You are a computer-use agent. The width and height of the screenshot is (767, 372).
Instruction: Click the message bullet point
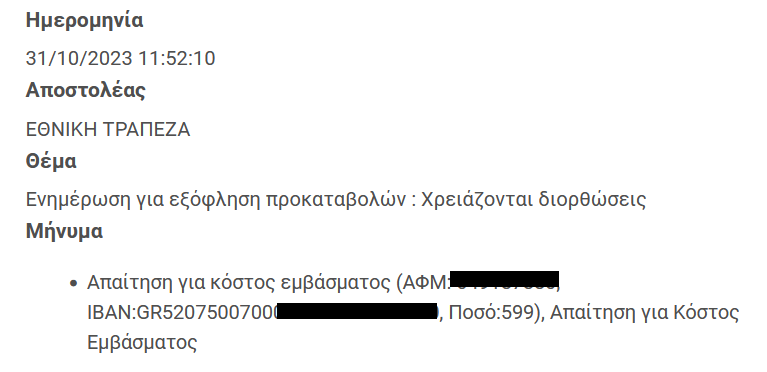click(73, 283)
